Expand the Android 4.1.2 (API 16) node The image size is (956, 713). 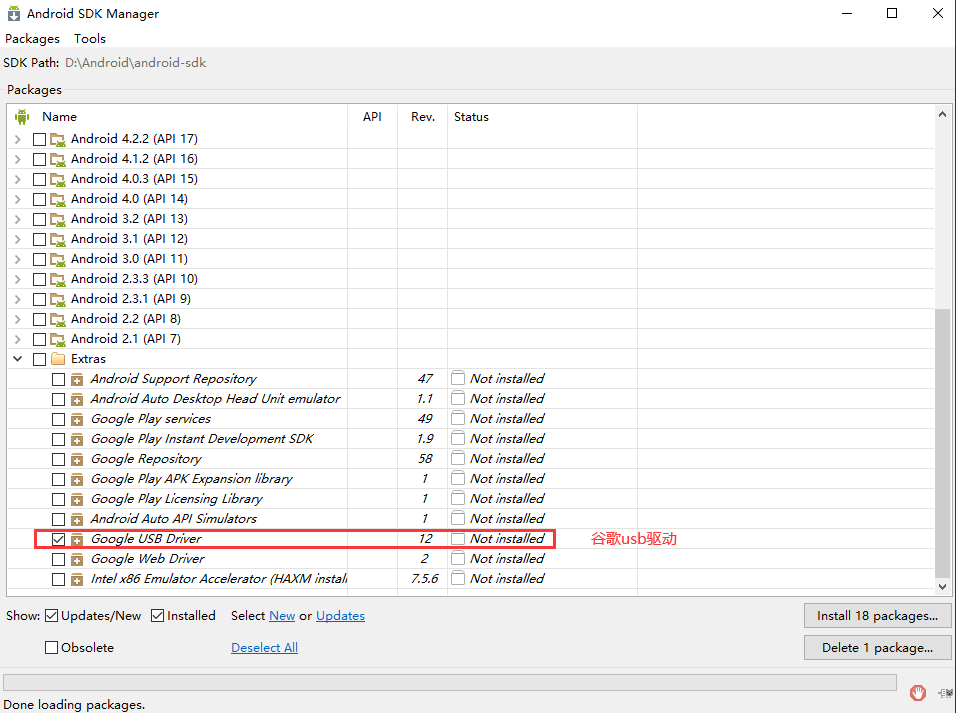coord(18,159)
